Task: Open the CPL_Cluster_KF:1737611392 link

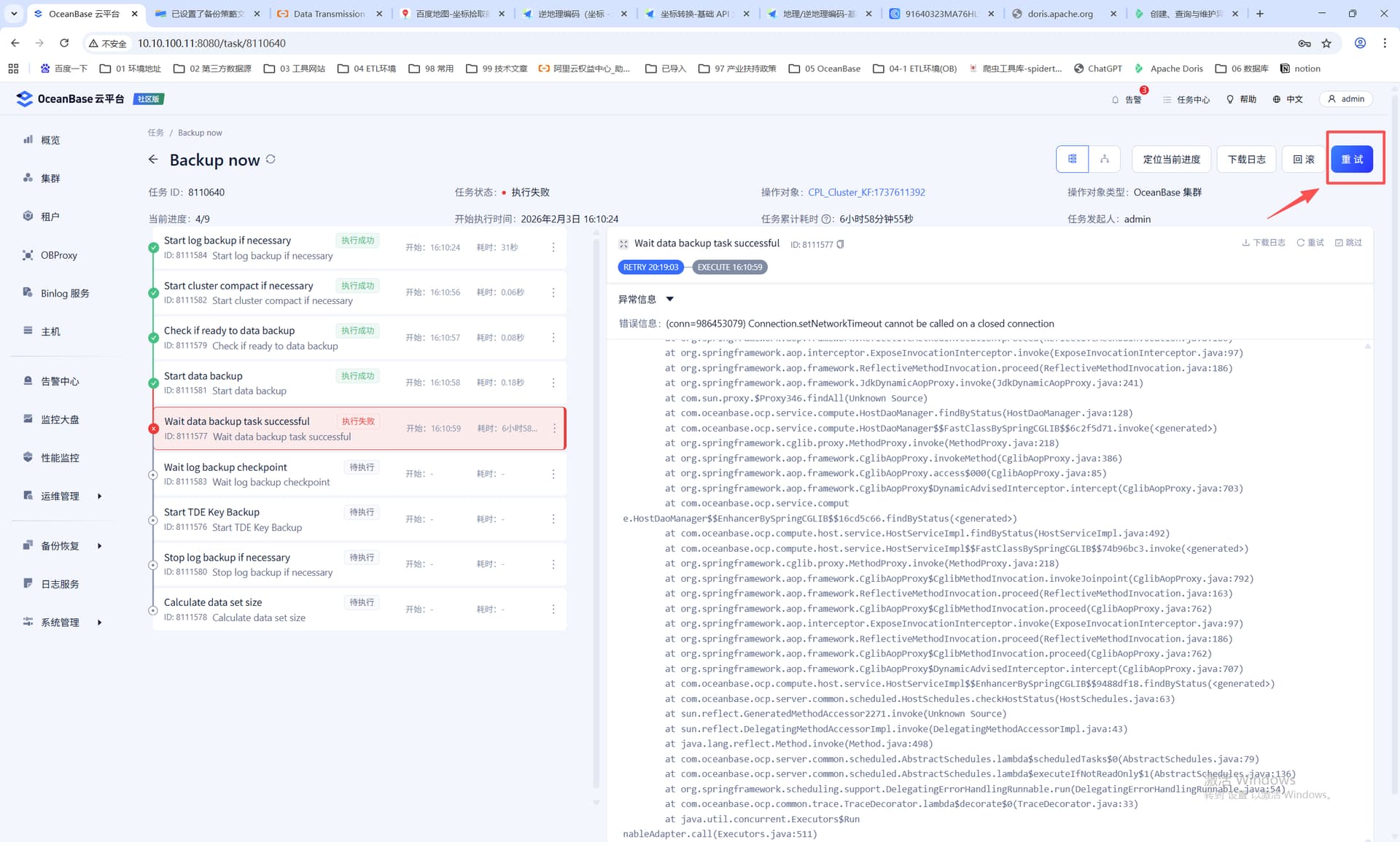Action: coord(866,192)
